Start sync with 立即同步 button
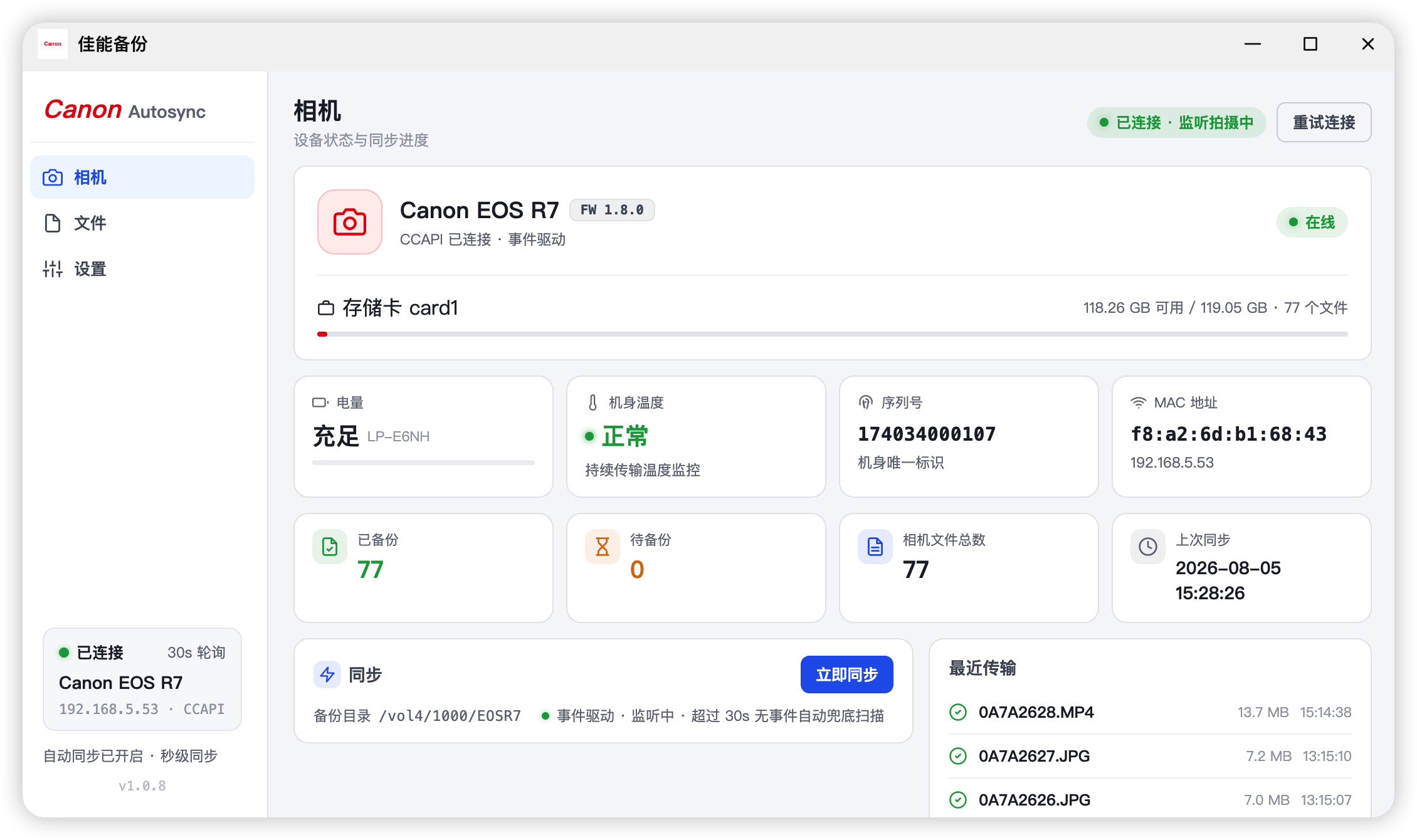Viewport: 1417px width, 840px height. click(847, 675)
